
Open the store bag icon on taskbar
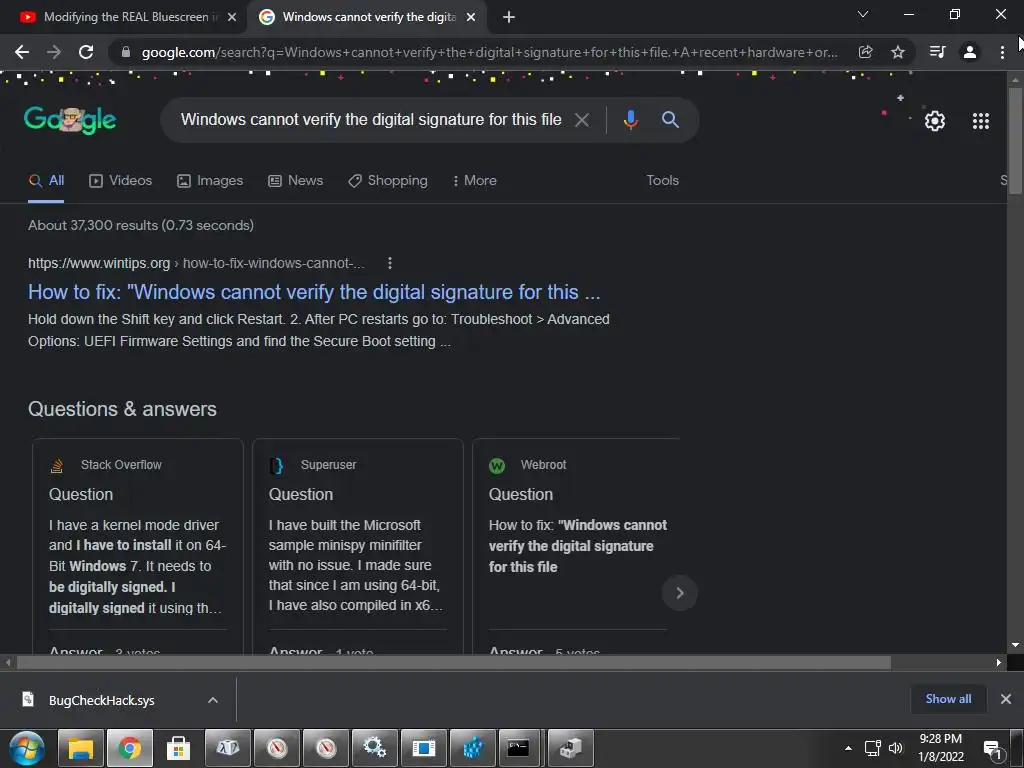click(x=178, y=748)
